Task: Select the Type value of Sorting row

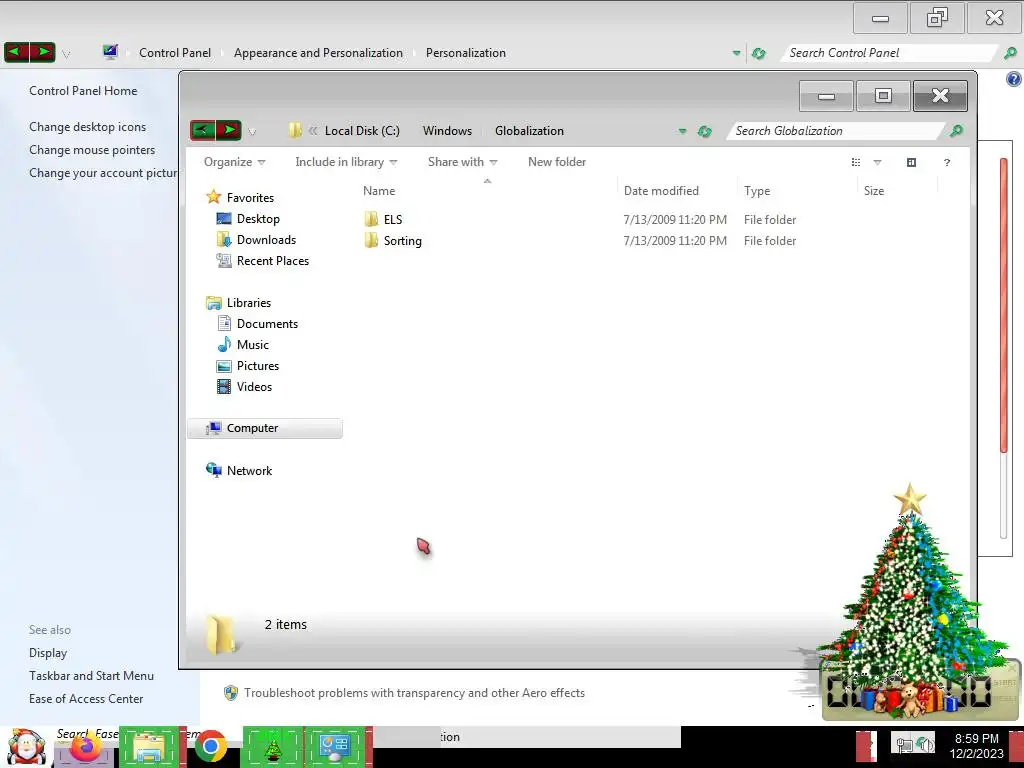Action: 769,240
